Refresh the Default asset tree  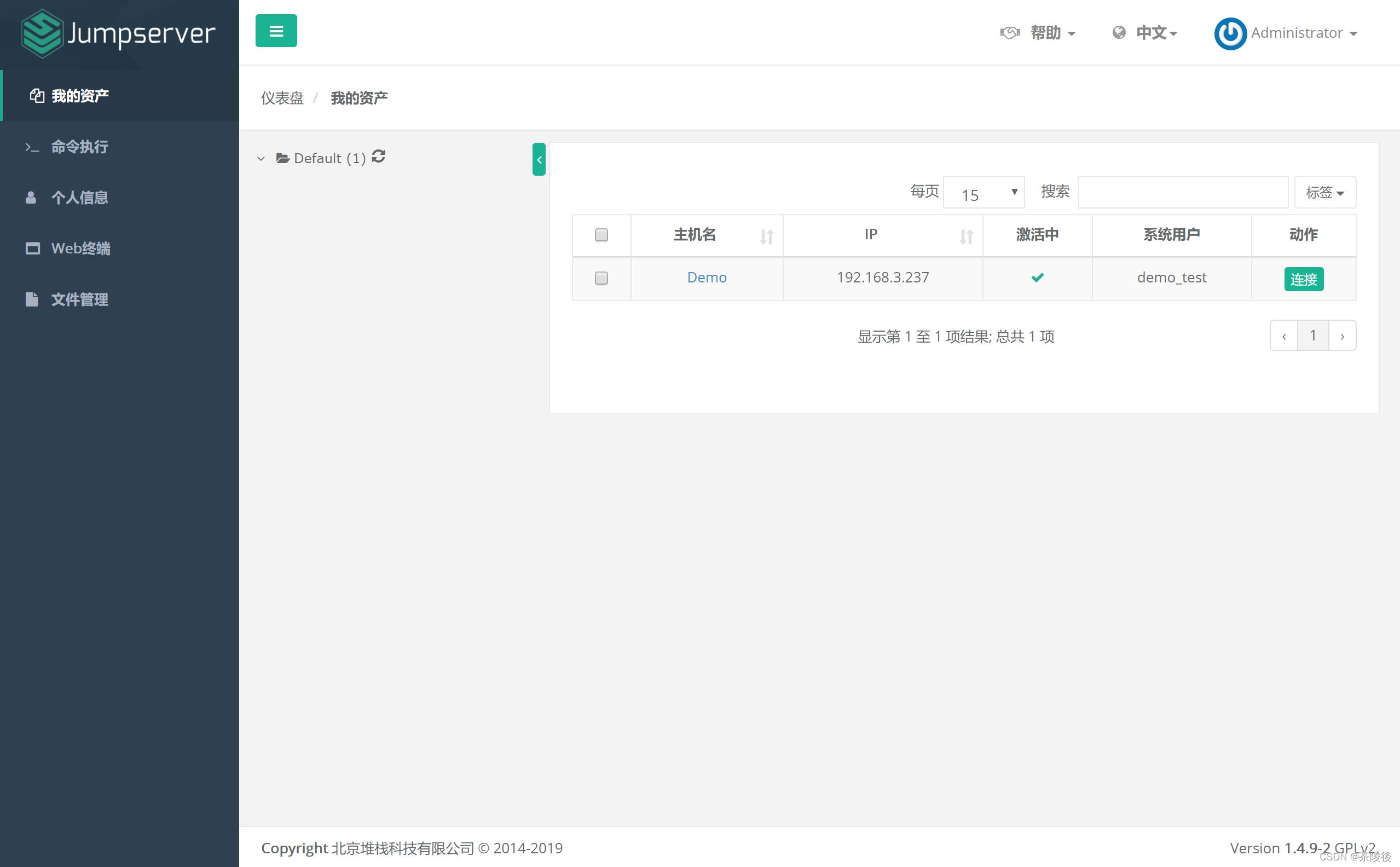click(378, 157)
